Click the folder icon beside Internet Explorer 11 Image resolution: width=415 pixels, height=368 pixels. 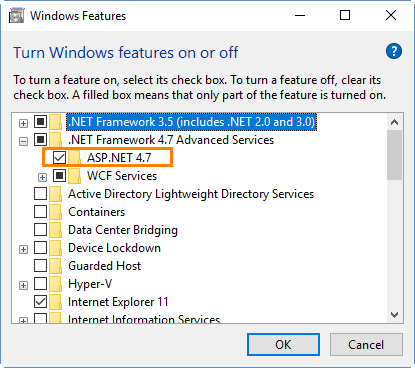pyautogui.click(x=55, y=302)
